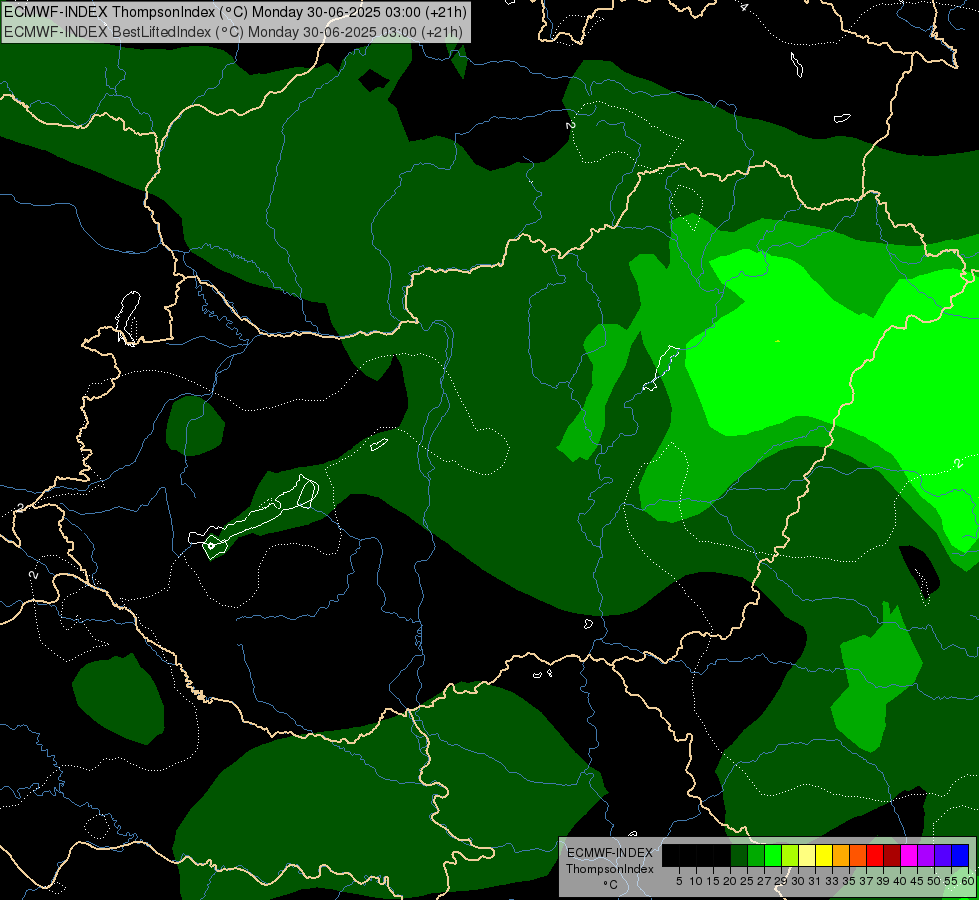Click the legend tick label 10

point(696,881)
